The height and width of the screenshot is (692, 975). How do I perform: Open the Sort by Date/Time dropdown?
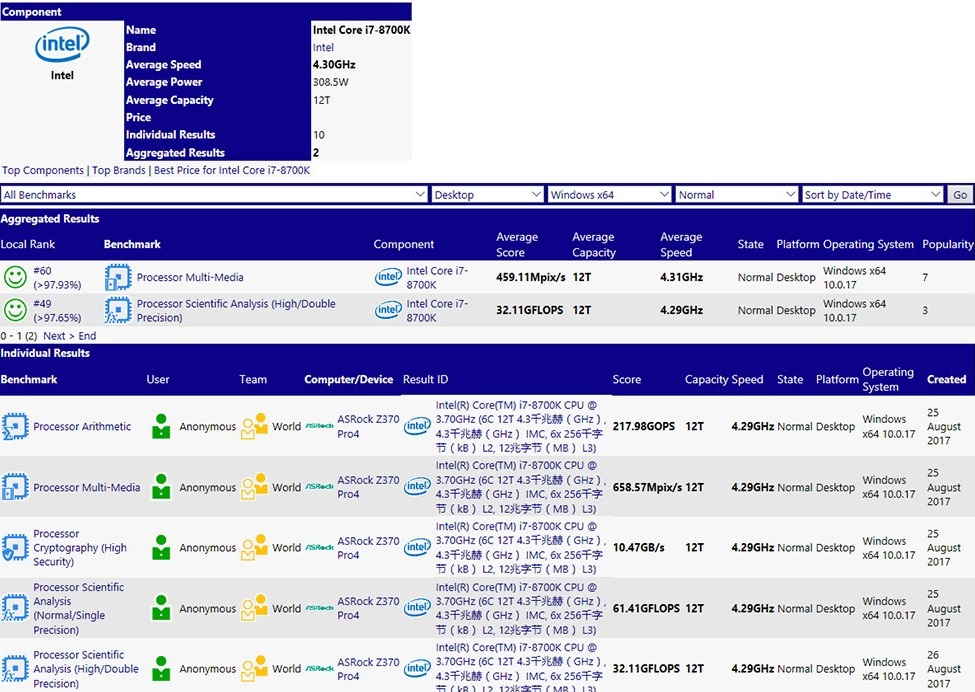click(x=872, y=195)
